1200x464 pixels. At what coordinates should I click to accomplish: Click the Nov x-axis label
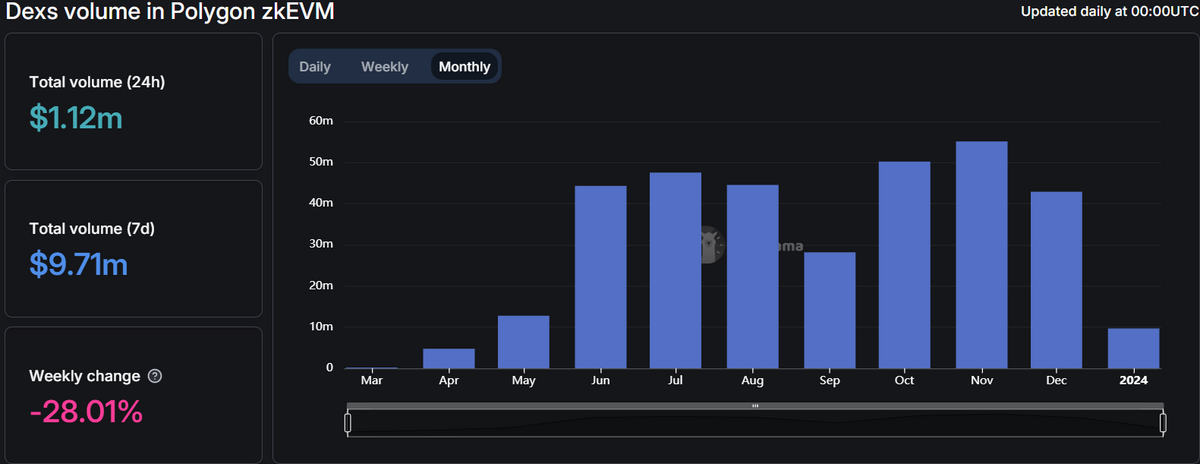coord(981,381)
